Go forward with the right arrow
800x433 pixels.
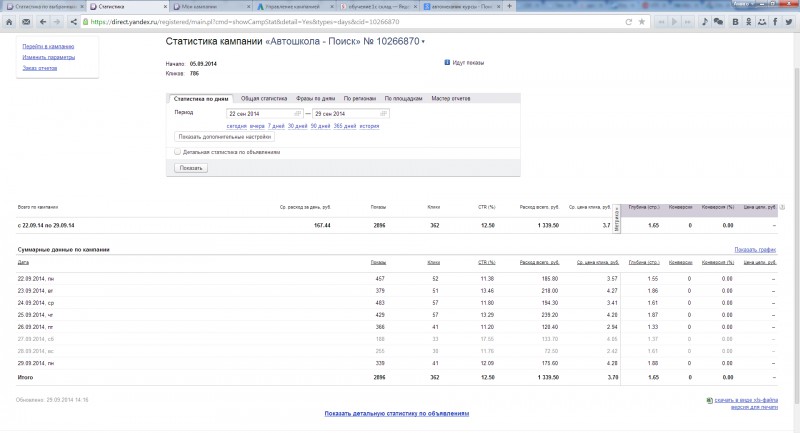point(57,22)
